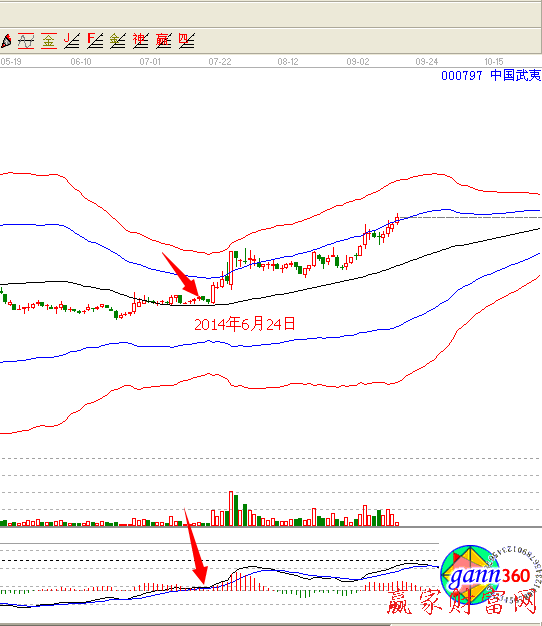The width and height of the screenshot is (542, 626).
Task: Click the 2014年6月24日 annotation text
Action: [245, 324]
